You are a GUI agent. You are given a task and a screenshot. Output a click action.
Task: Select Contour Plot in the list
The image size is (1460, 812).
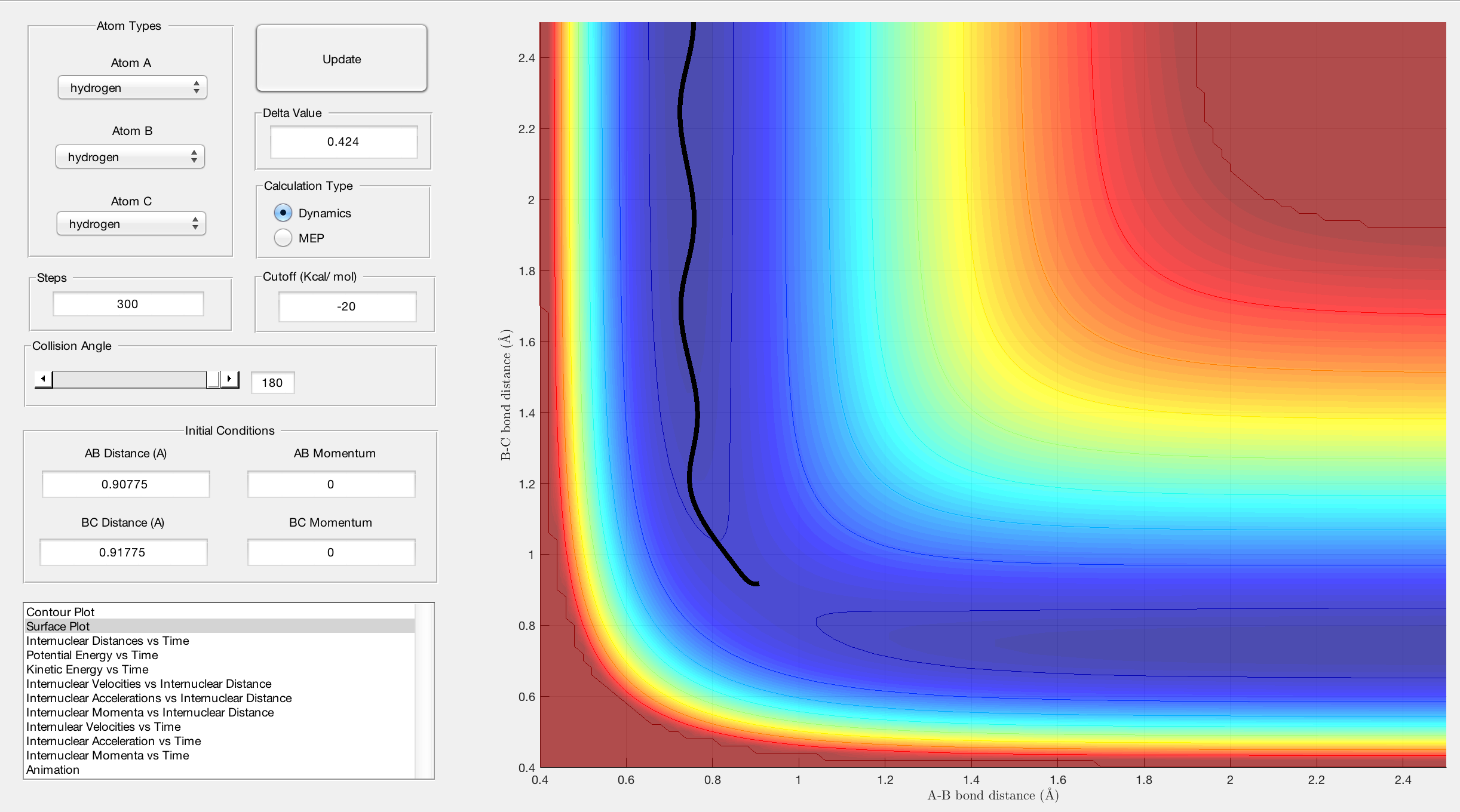pos(60,612)
